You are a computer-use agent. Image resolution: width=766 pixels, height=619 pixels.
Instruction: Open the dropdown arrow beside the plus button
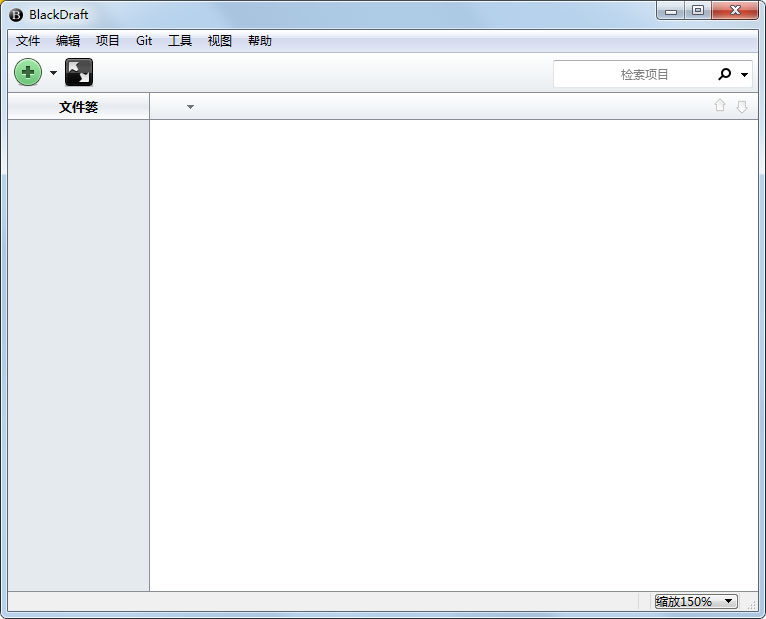53,73
